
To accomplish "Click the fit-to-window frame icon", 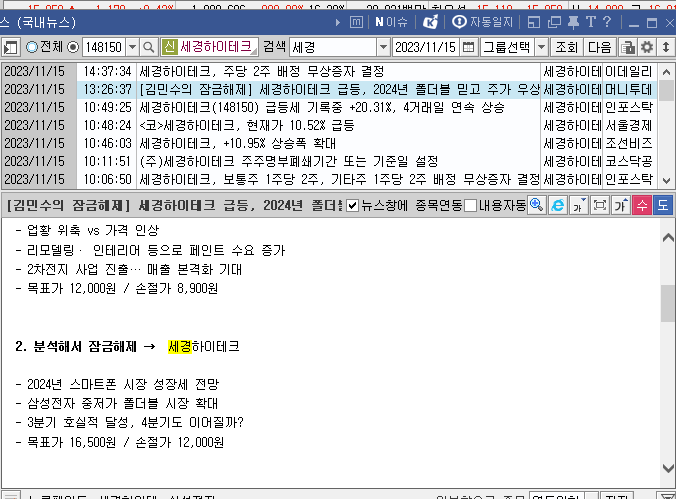I will click(x=600, y=205).
